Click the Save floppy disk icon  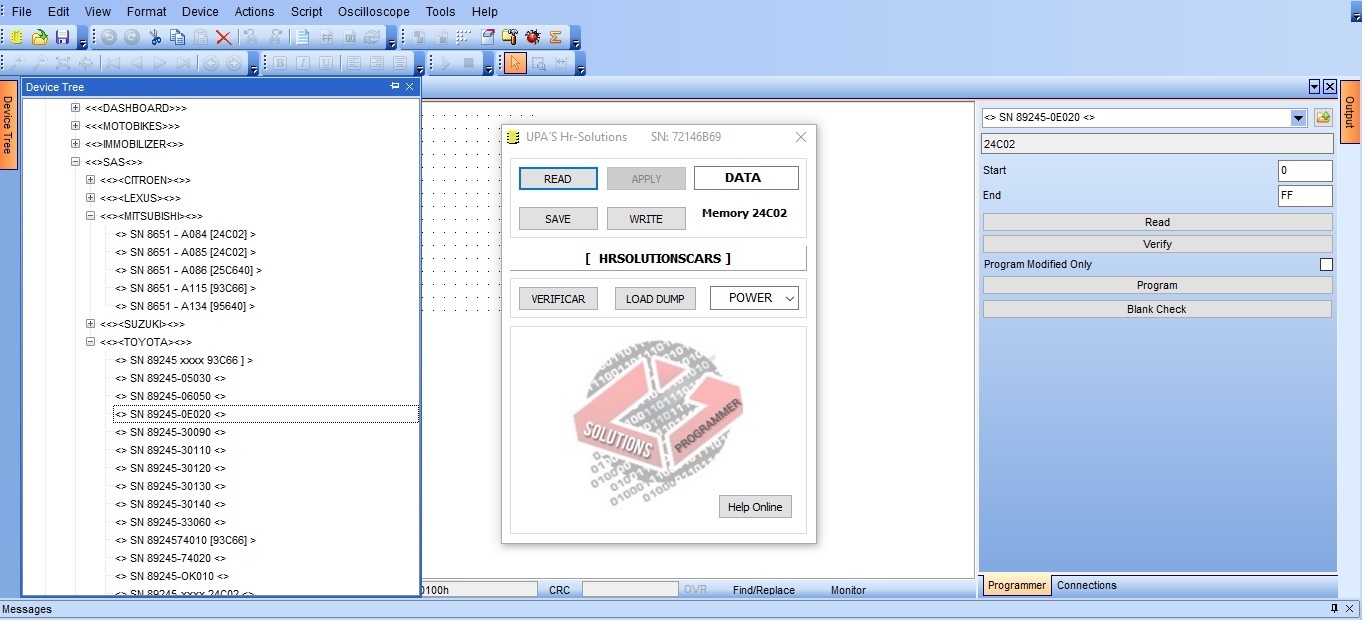tap(62, 37)
